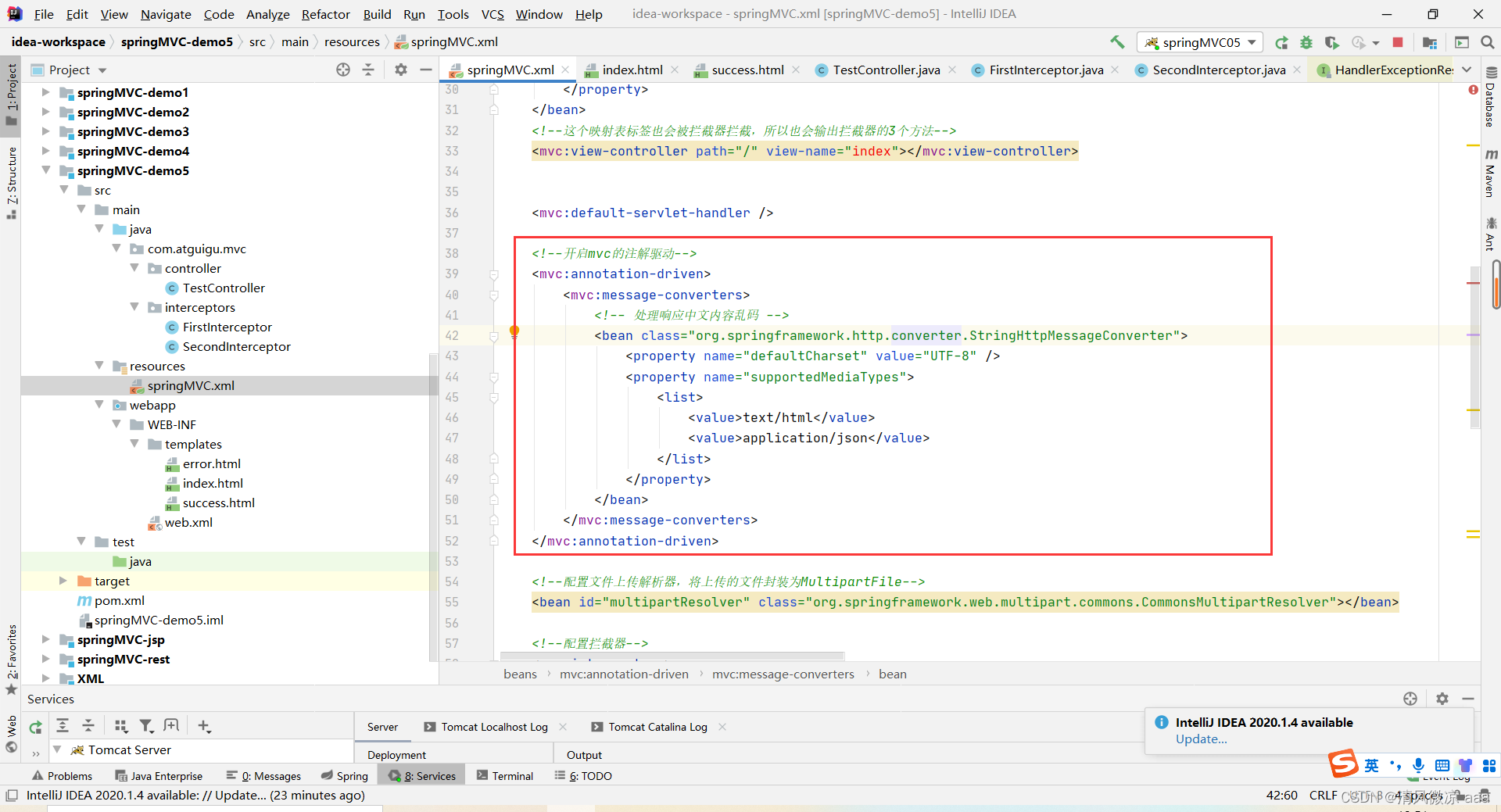Viewport: 1501px width, 812px height.
Task: Click the Deployment tab in Services
Action: click(x=396, y=755)
